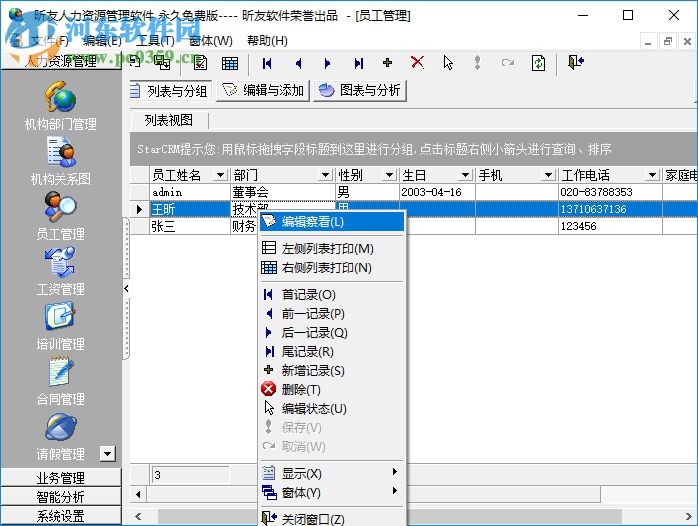698x526 pixels.
Task: Click toolbar First Record icon
Action: pyautogui.click(x=267, y=64)
